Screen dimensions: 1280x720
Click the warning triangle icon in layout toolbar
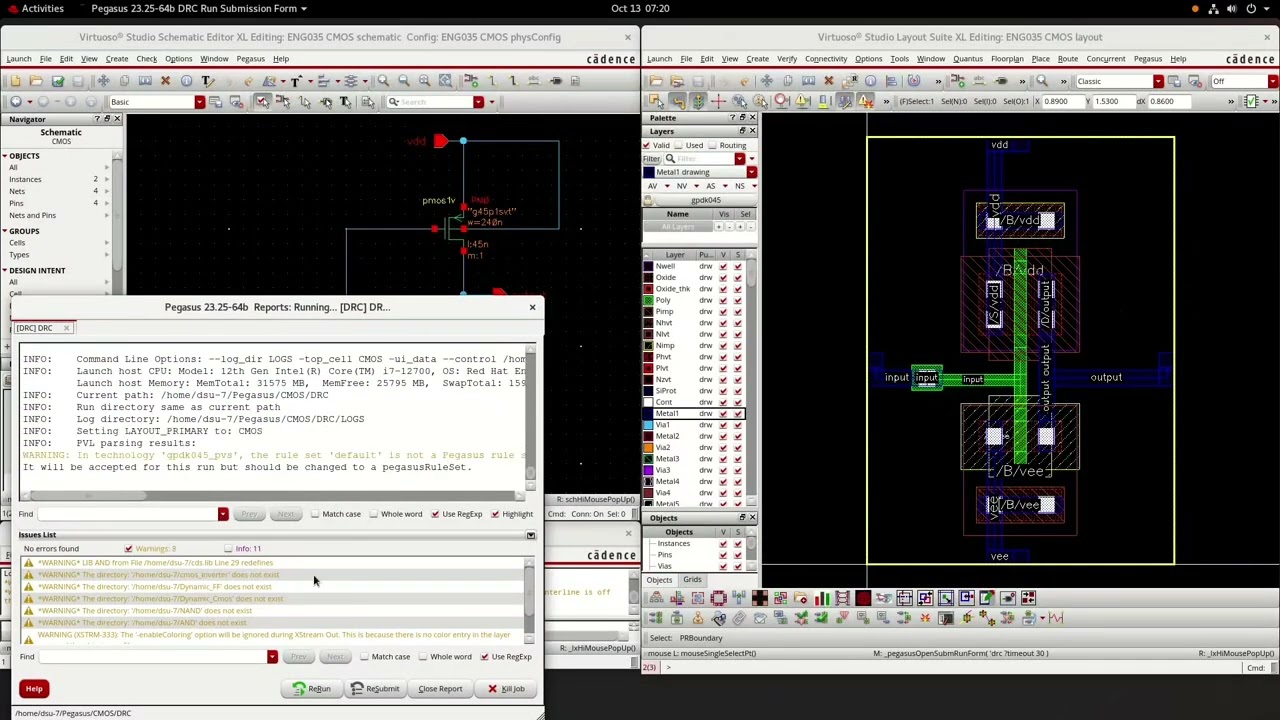801,101
